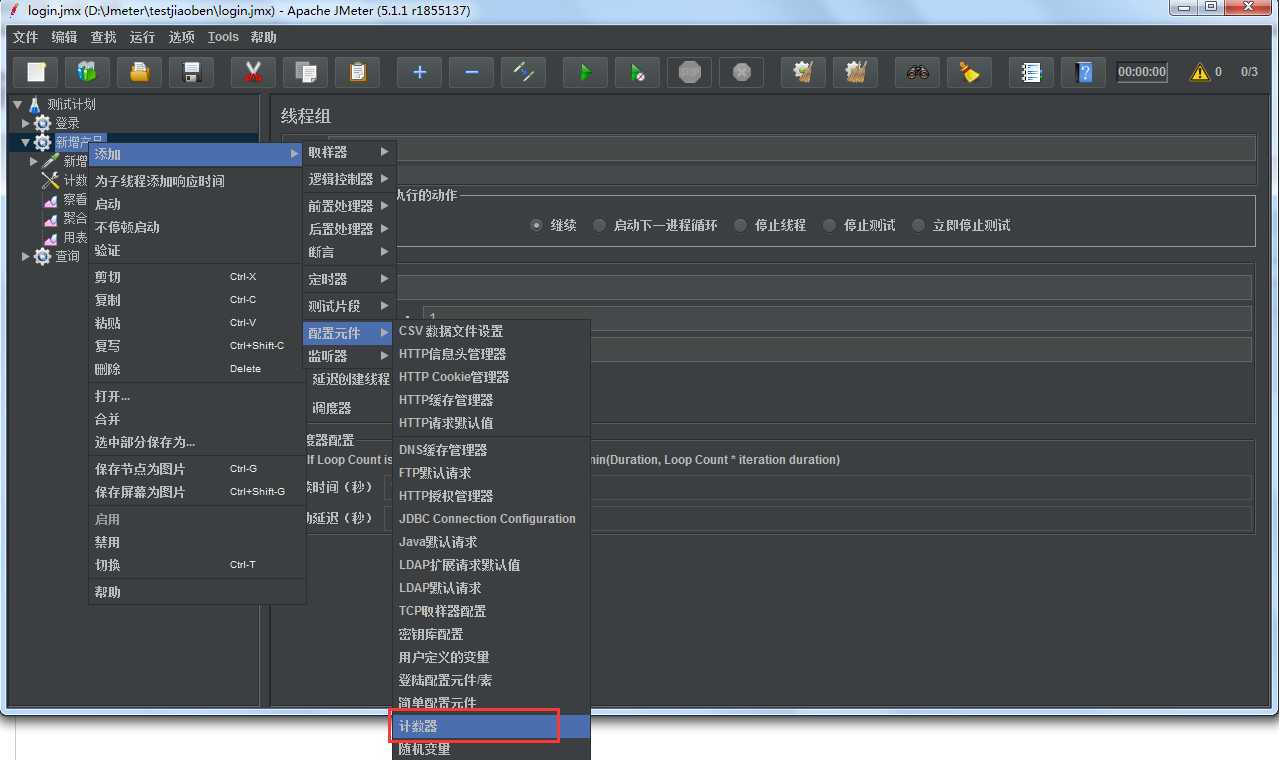Screen dimensions: 1279x760
Task: Click the 登录 thread group gear icon
Action: (42, 123)
